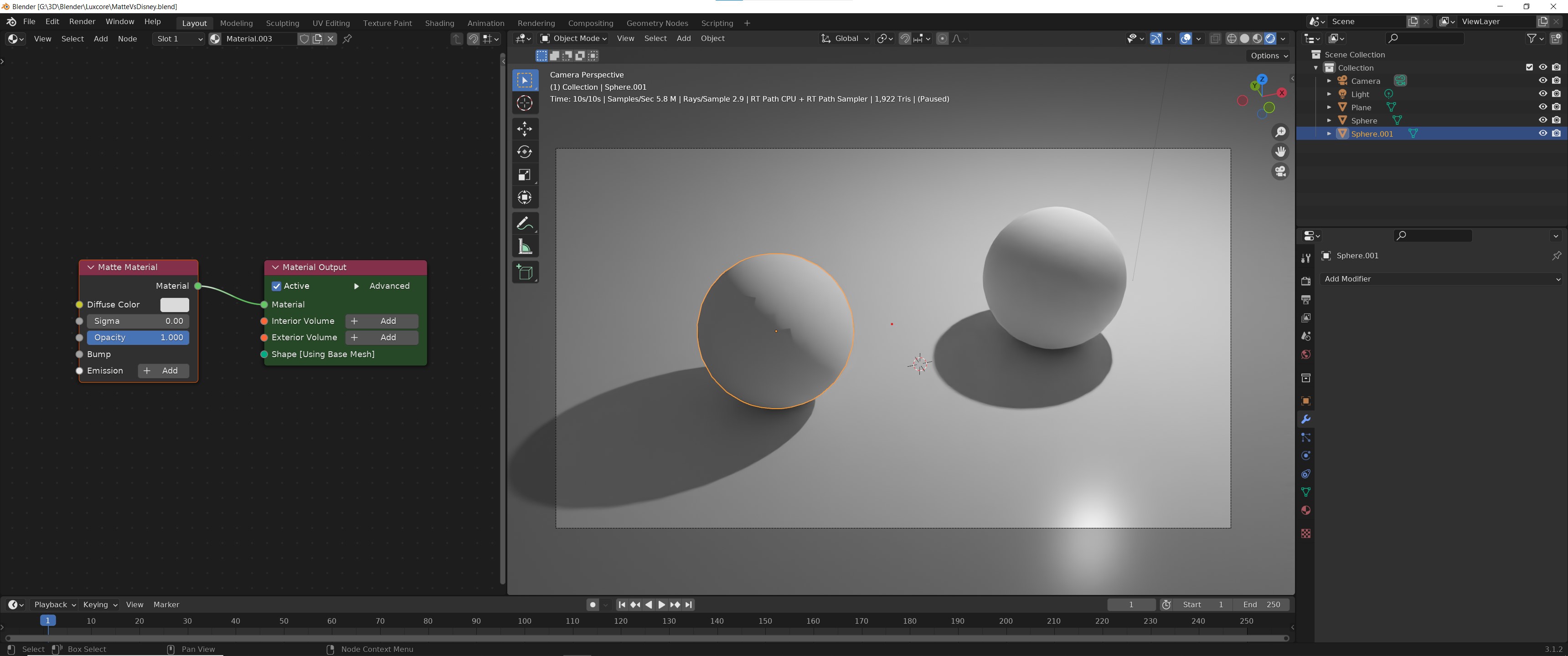Open the Render menu

point(82,21)
